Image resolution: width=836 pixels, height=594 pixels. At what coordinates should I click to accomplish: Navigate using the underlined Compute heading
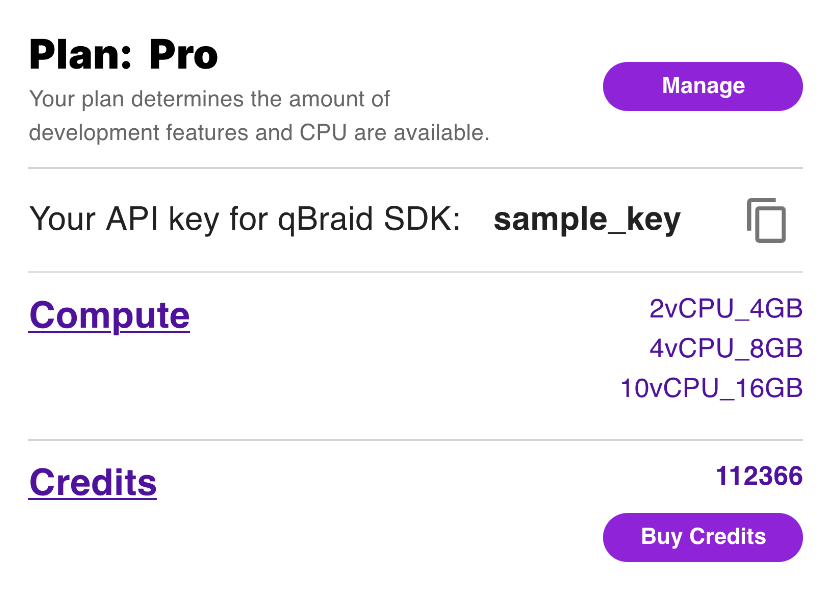pyautogui.click(x=109, y=315)
